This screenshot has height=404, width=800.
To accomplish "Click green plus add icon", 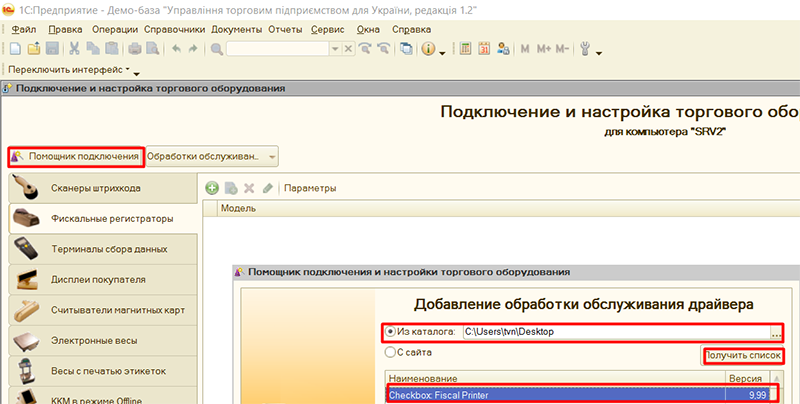I will coord(212,188).
